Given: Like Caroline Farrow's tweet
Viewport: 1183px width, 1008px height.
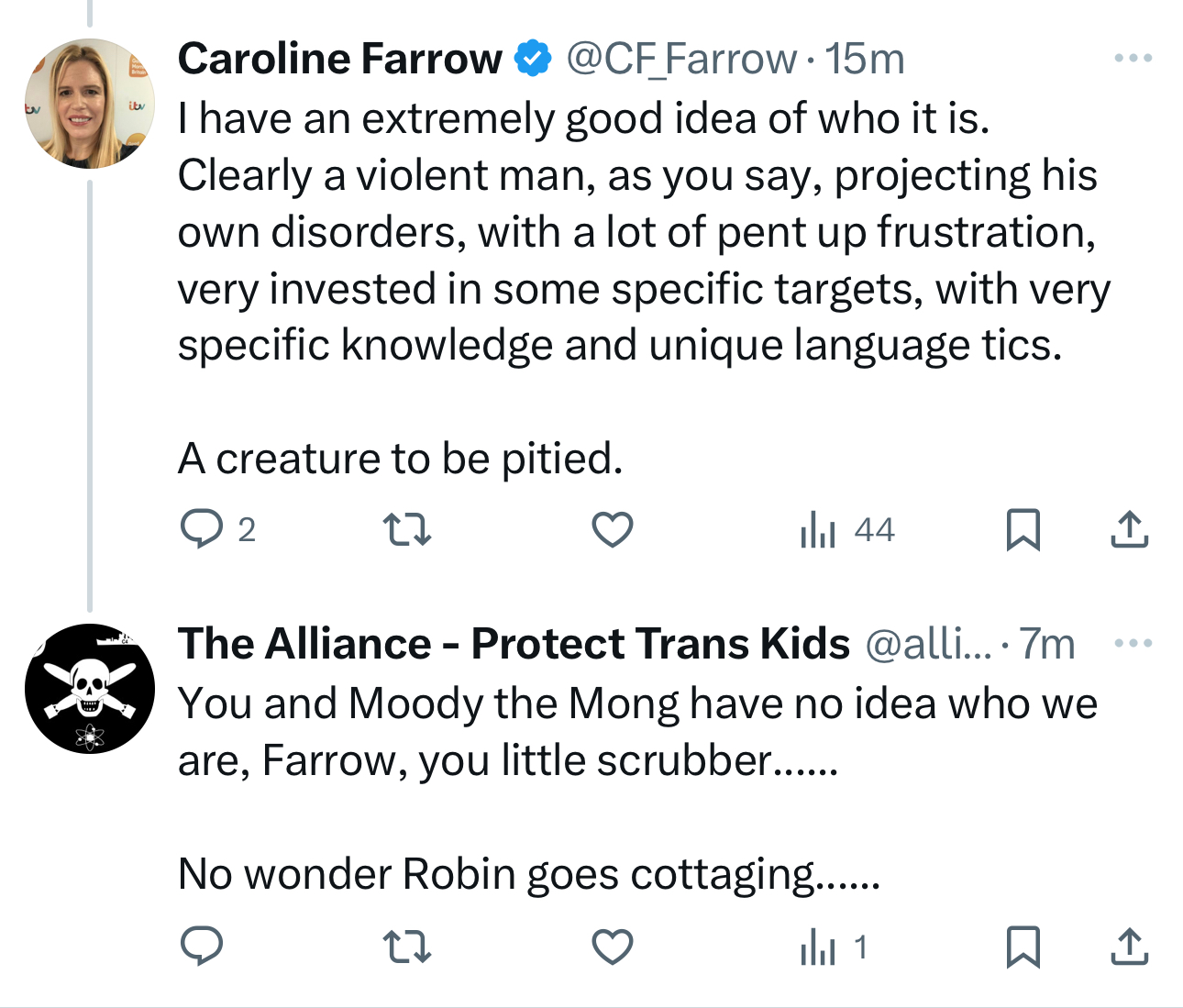Looking at the screenshot, I should pyautogui.click(x=612, y=529).
